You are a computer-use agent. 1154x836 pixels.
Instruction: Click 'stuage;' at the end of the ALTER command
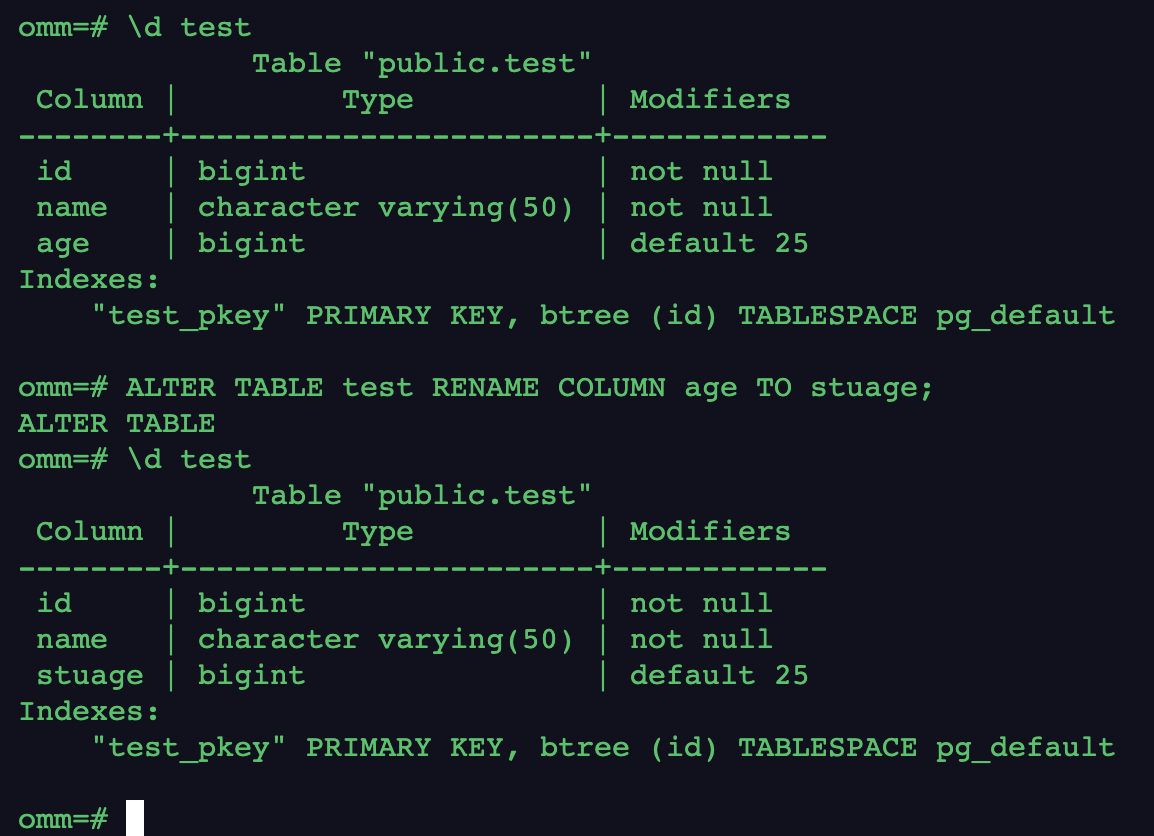(871, 387)
